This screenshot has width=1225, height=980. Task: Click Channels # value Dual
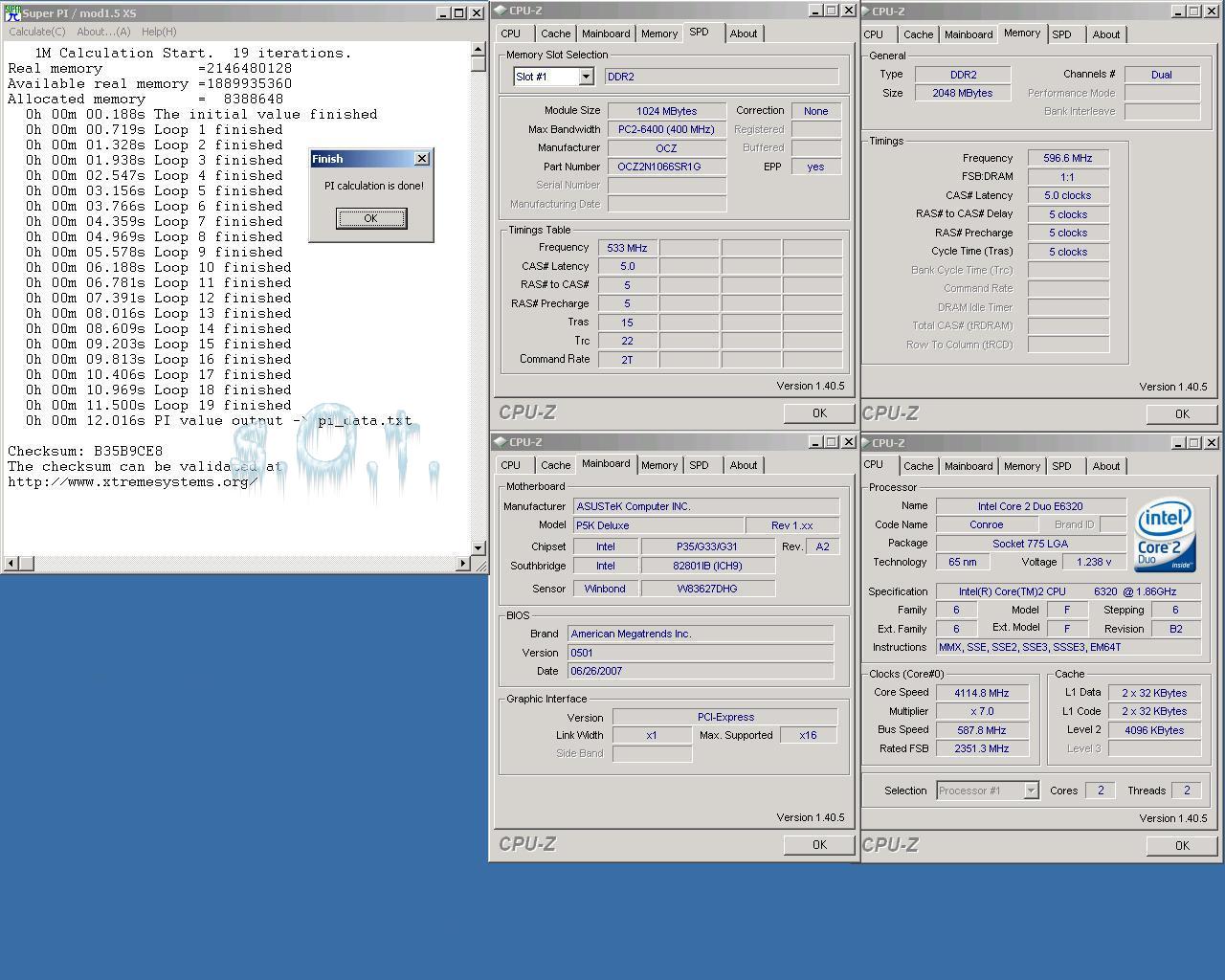pos(1162,75)
